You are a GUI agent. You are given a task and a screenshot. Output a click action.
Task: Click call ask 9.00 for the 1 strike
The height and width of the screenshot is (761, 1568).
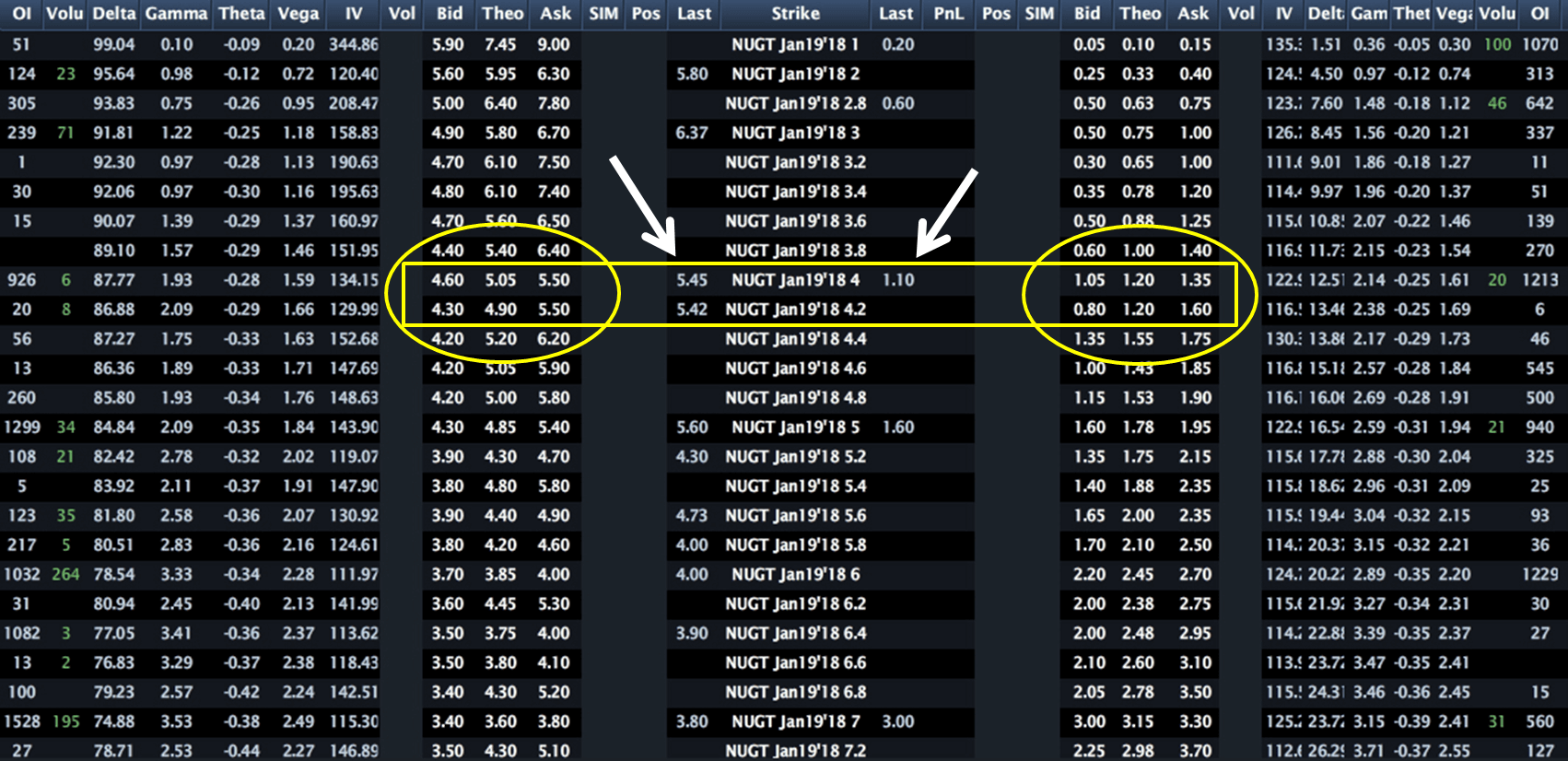(554, 44)
